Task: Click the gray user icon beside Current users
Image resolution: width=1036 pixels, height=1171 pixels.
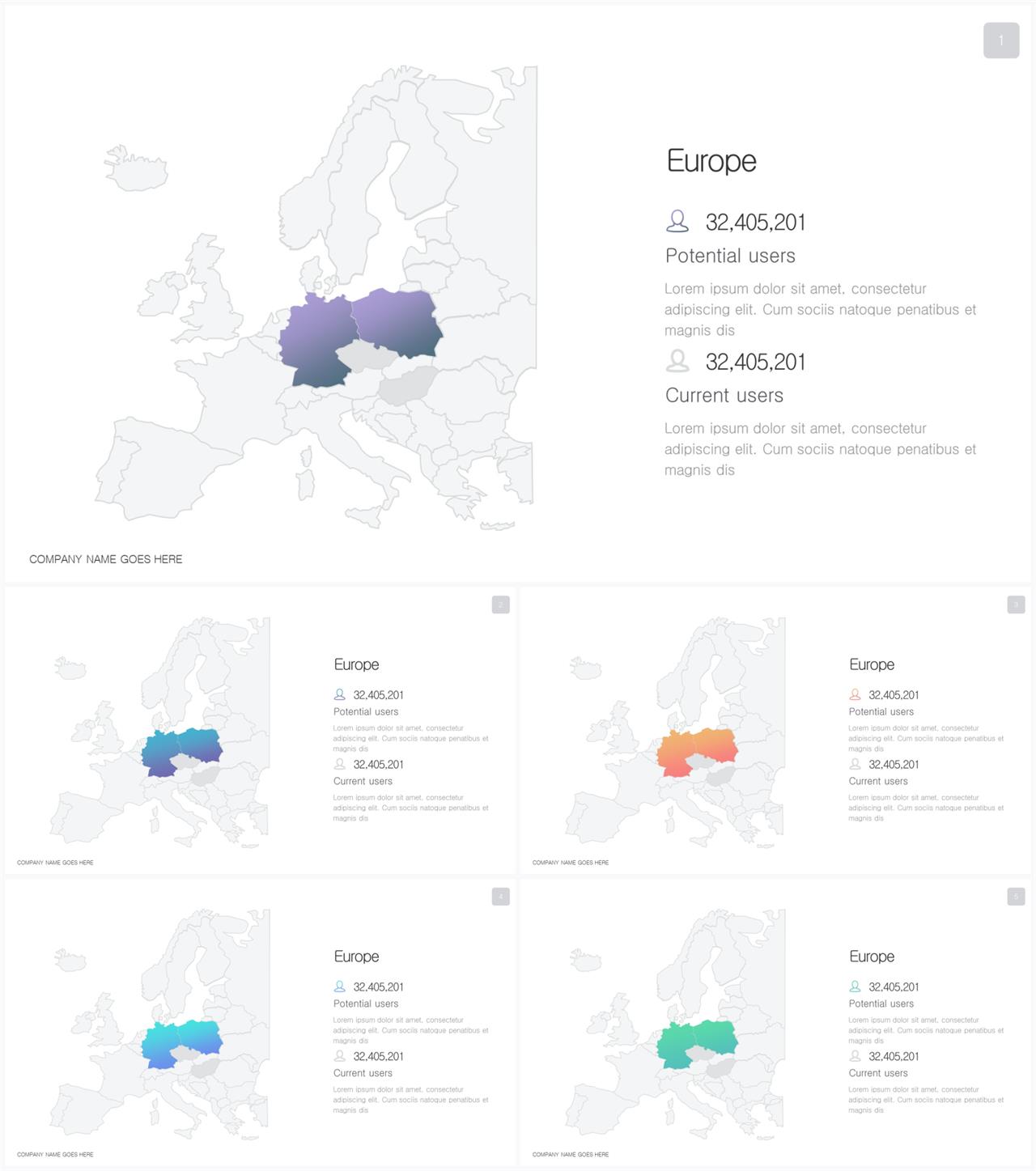Action: tap(677, 361)
